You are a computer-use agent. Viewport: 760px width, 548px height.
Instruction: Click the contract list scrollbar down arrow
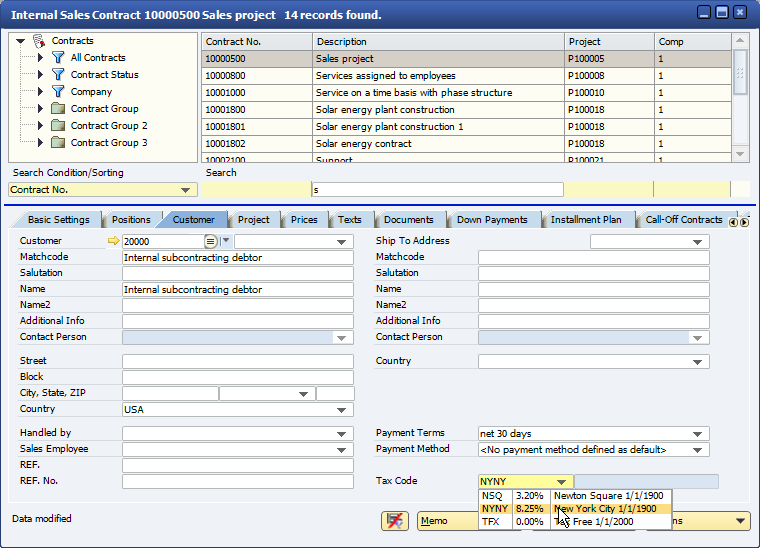740,154
